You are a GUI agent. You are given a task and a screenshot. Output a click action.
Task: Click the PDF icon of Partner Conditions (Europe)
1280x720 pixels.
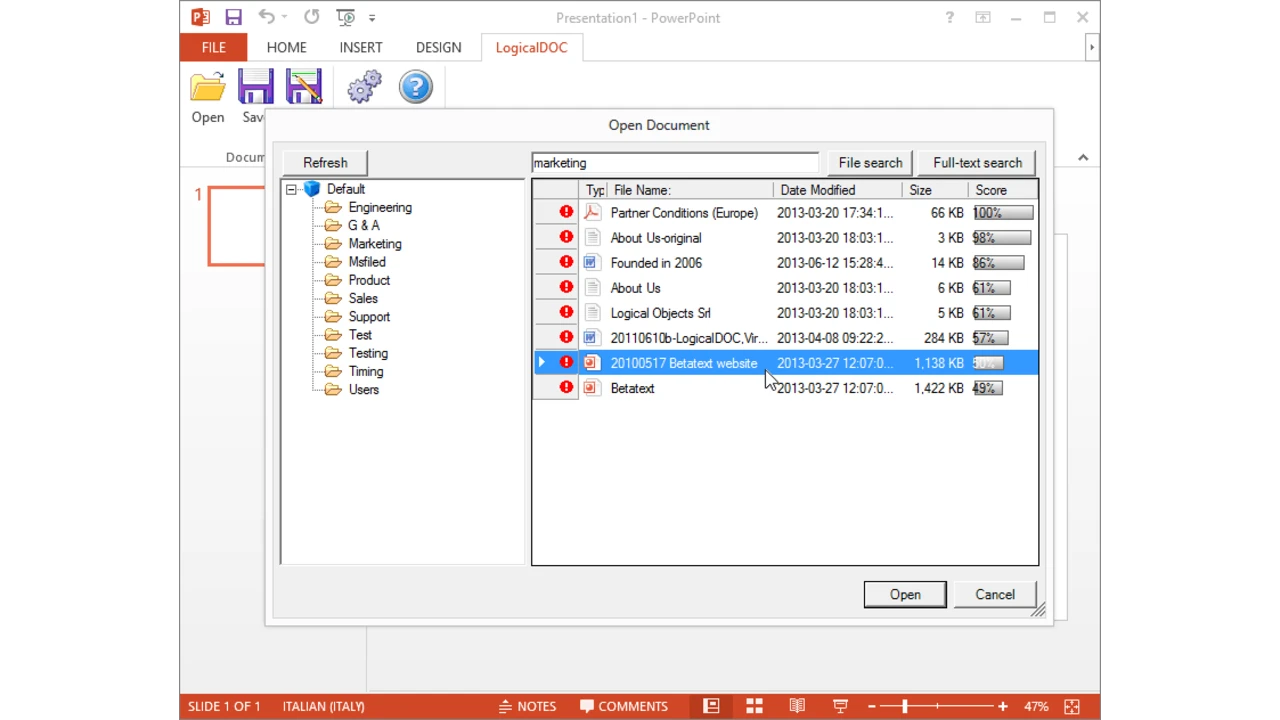592,213
